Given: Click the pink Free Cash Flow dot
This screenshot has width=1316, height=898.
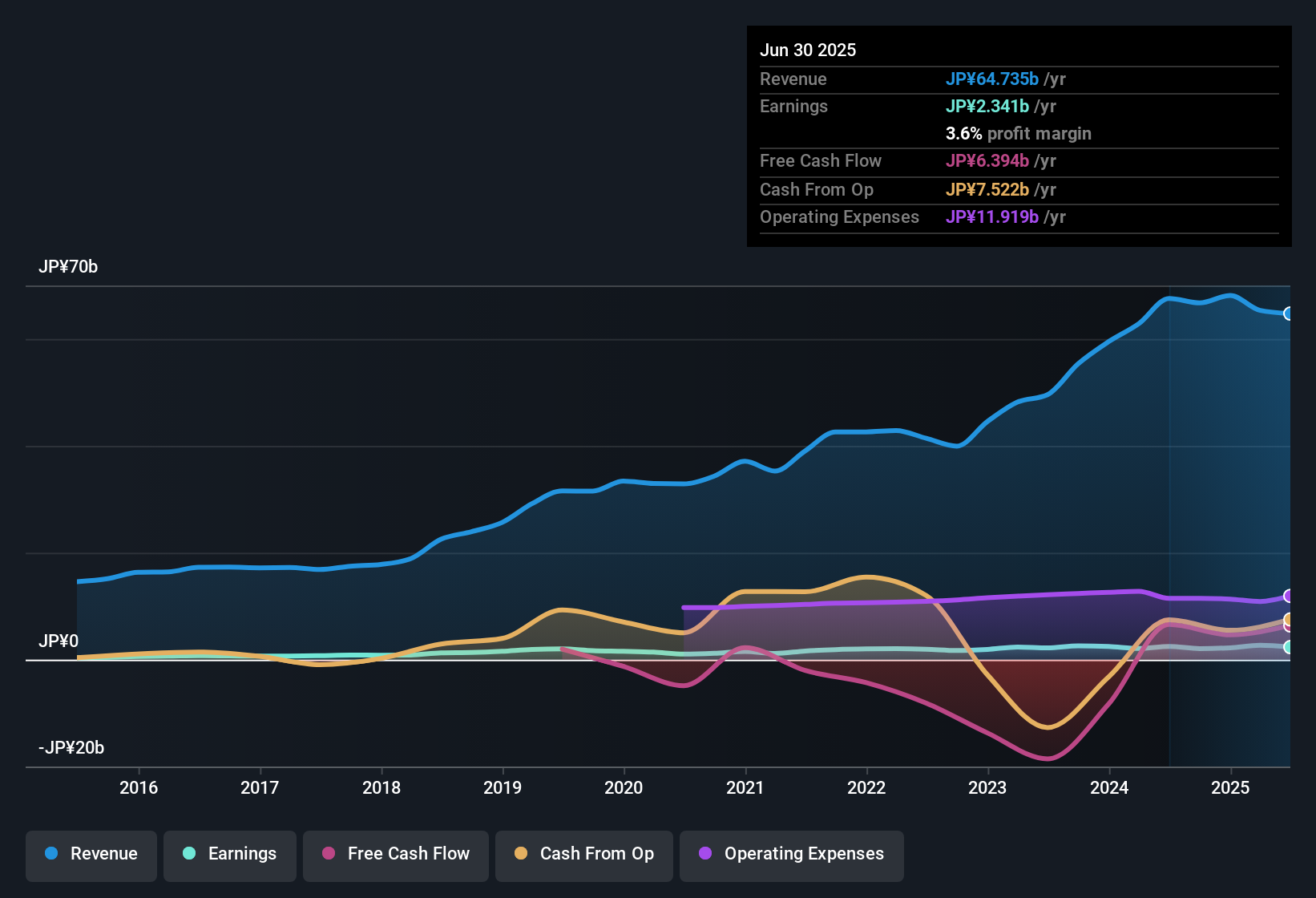Looking at the screenshot, I should click(329, 854).
